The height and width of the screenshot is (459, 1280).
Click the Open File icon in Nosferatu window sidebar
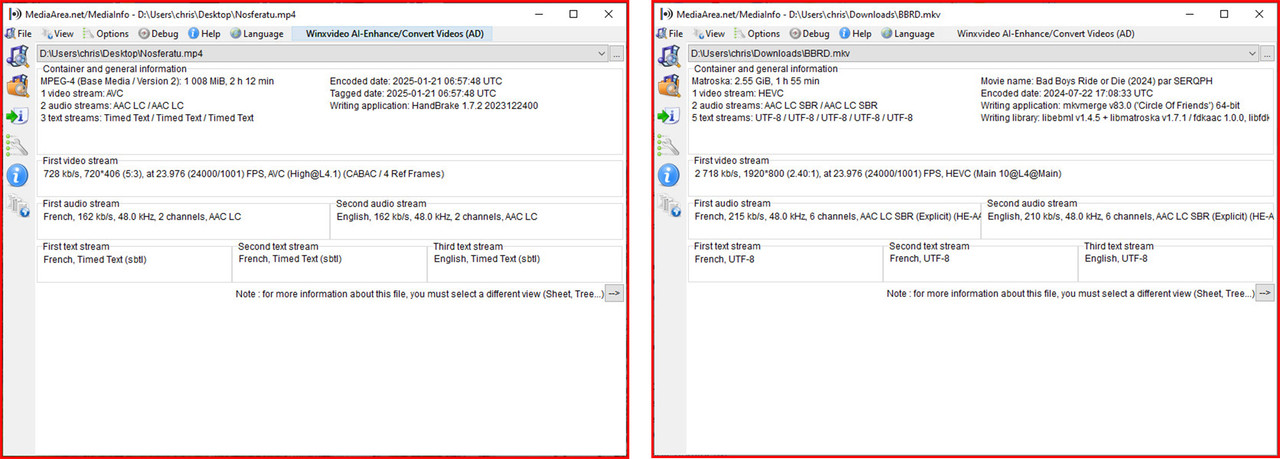18,56
